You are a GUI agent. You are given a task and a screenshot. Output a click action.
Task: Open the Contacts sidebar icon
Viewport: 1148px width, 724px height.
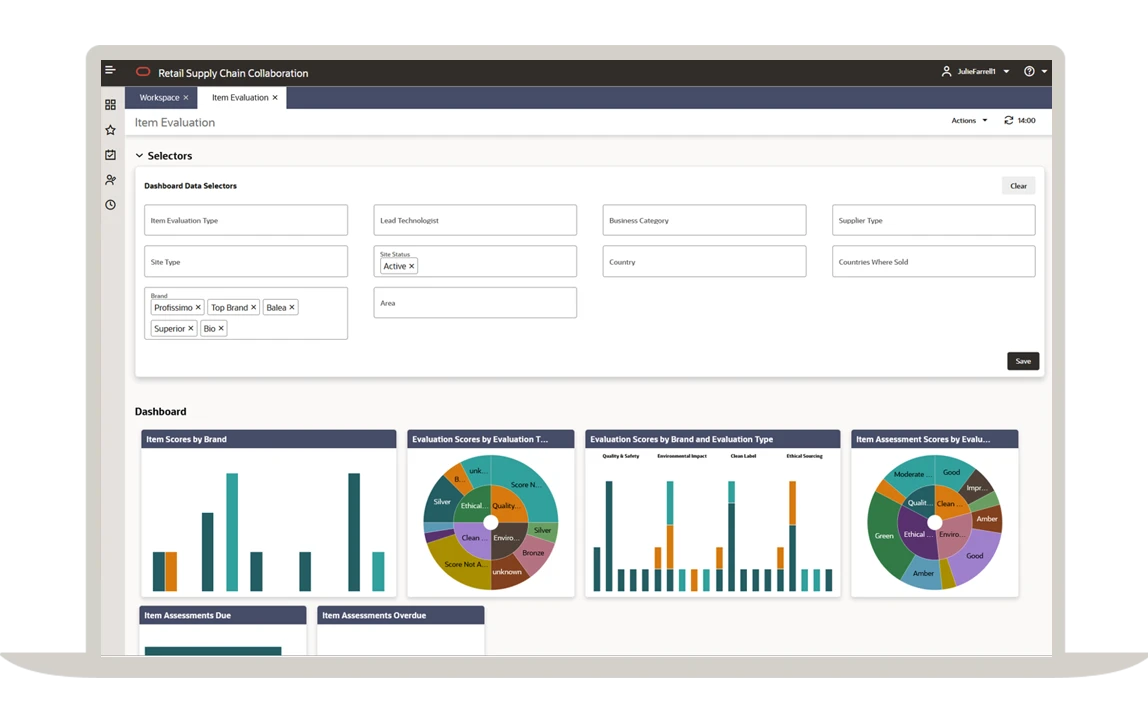[110, 179]
